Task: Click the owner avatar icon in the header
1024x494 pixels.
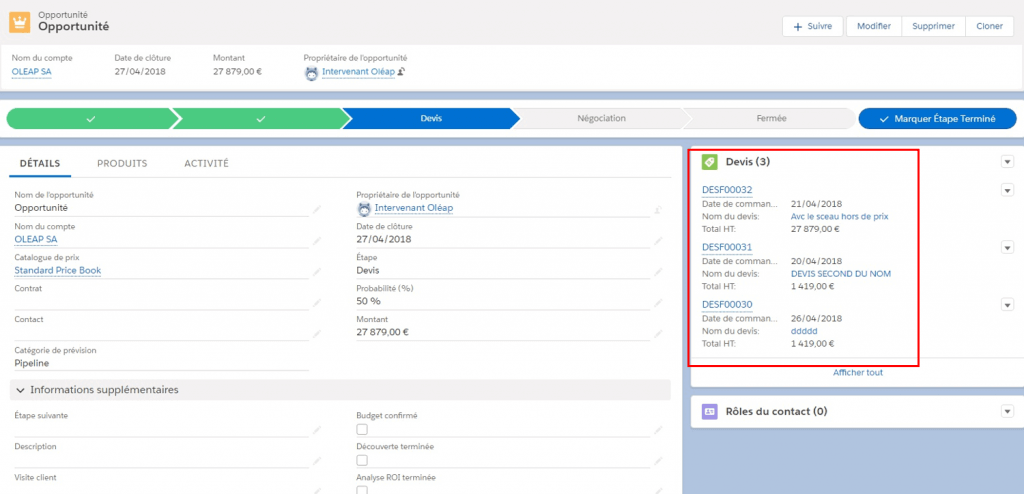Action: [311, 73]
